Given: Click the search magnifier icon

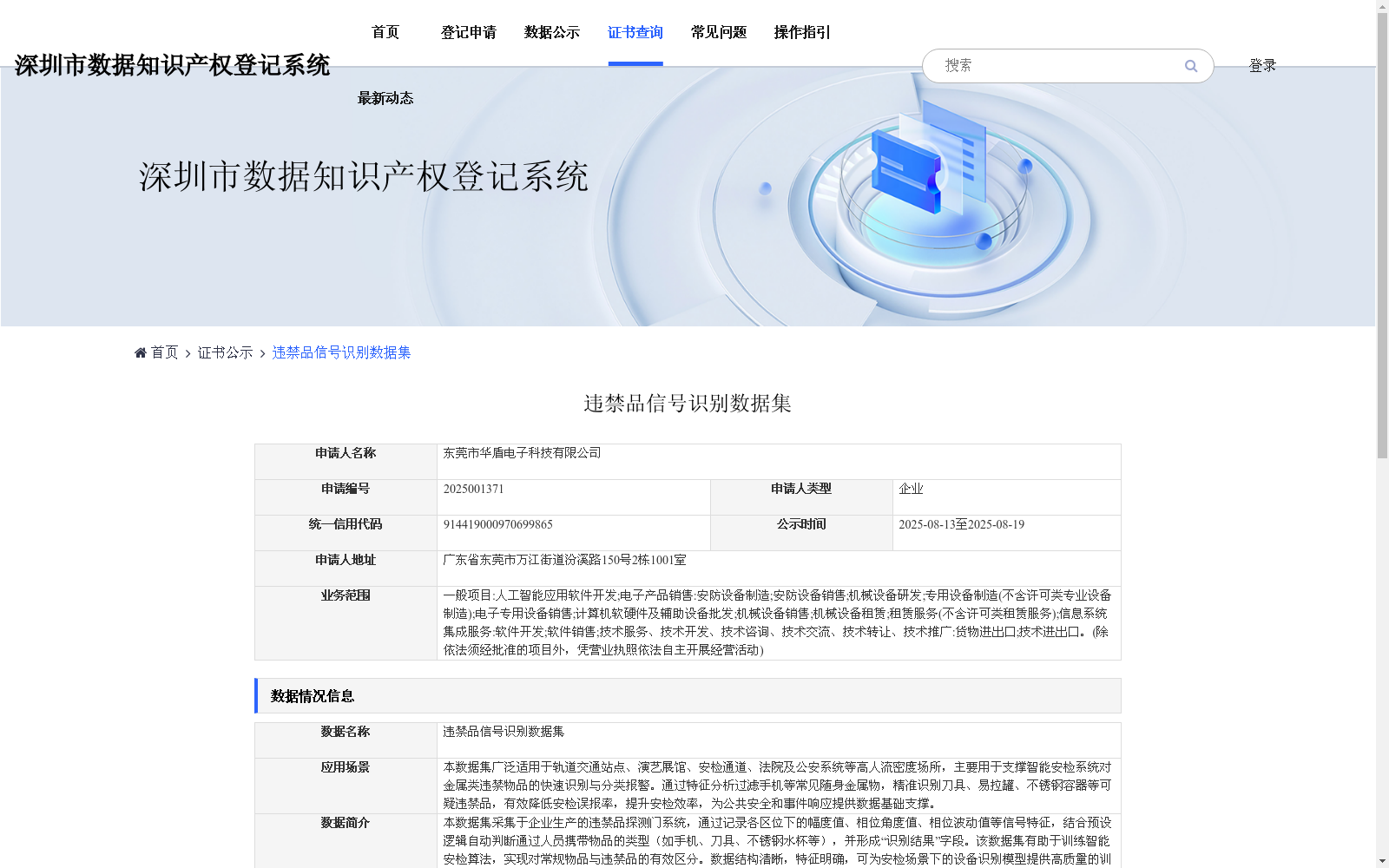Looking at the screenshot, I should 1191,66.
